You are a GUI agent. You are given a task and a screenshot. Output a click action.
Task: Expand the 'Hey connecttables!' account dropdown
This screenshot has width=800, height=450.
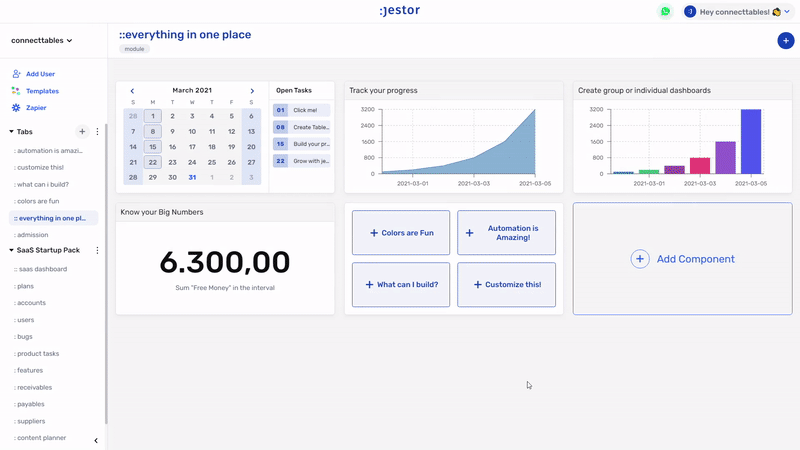[739, 12]
